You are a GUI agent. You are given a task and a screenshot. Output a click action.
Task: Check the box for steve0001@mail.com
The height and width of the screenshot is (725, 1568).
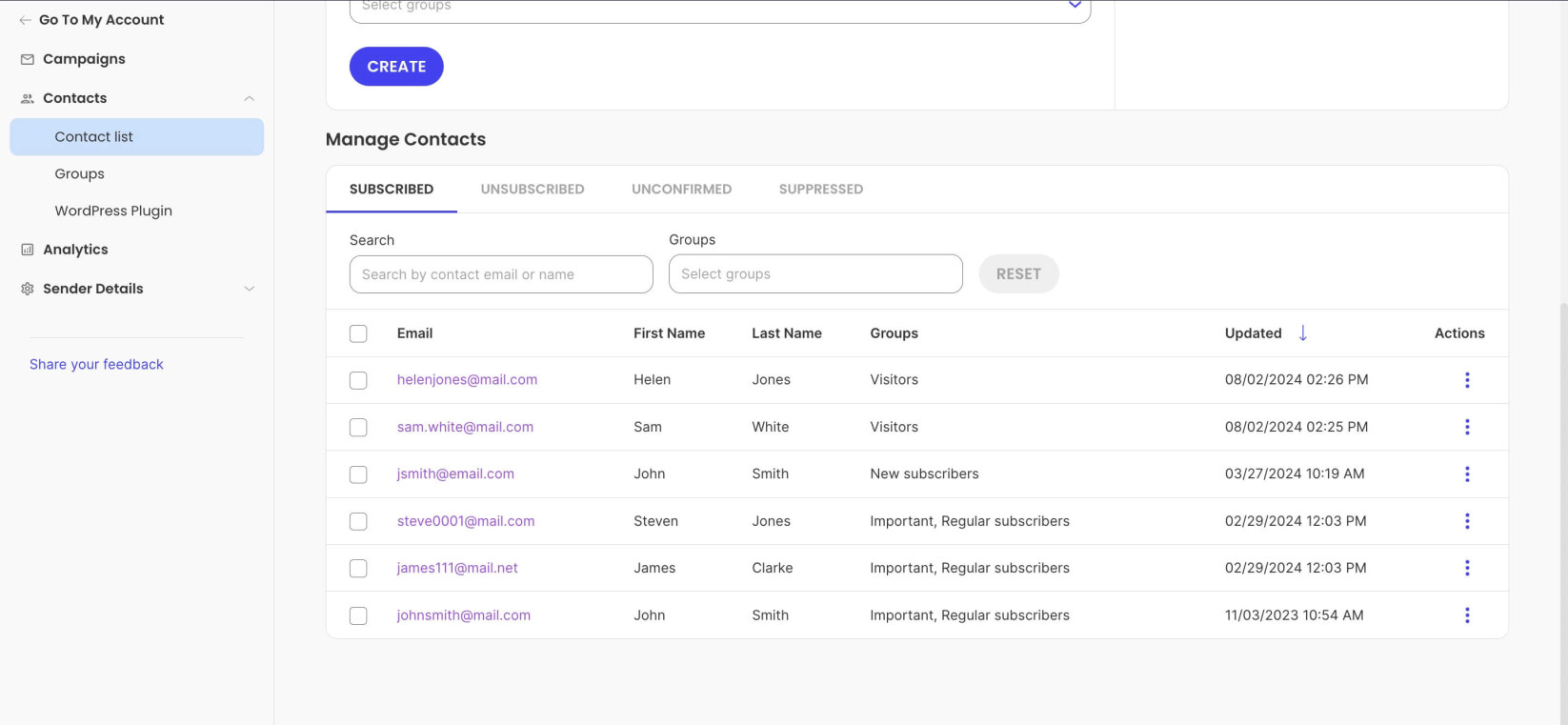(358, 521)
